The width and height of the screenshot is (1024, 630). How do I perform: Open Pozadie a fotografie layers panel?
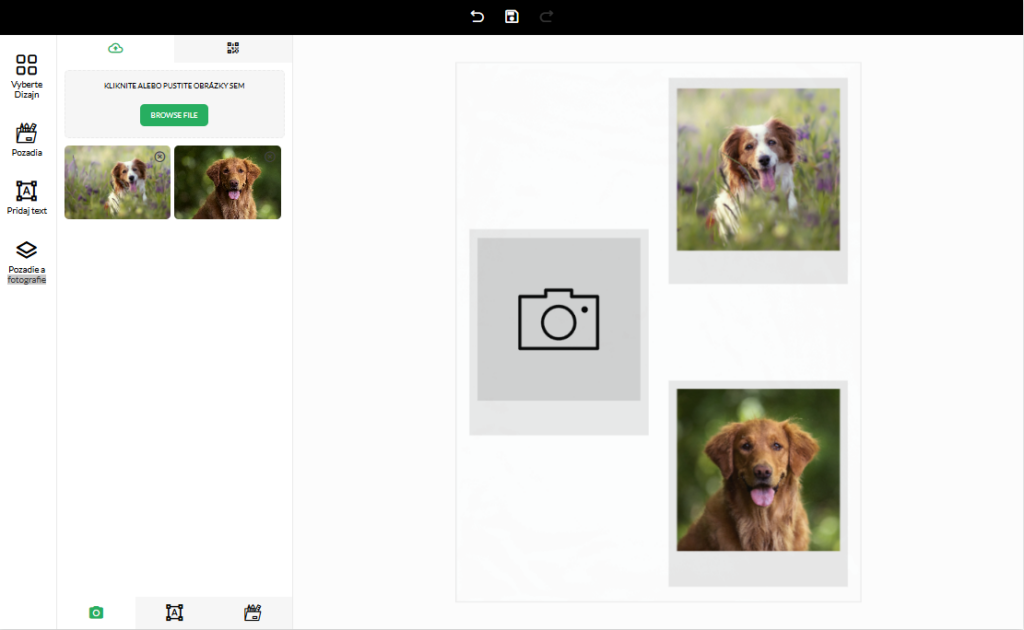click(x=27, y=262)
